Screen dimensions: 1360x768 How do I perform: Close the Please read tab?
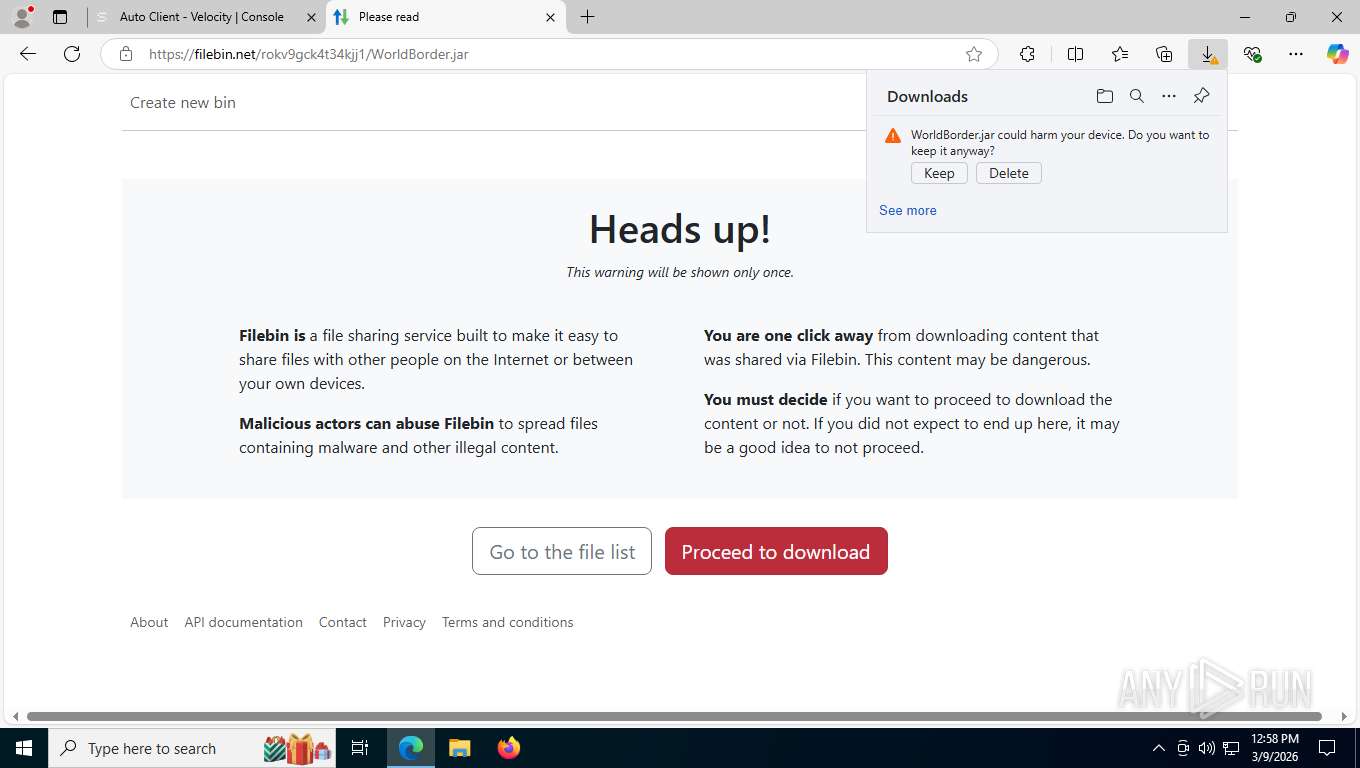click(x=550, y=17)
